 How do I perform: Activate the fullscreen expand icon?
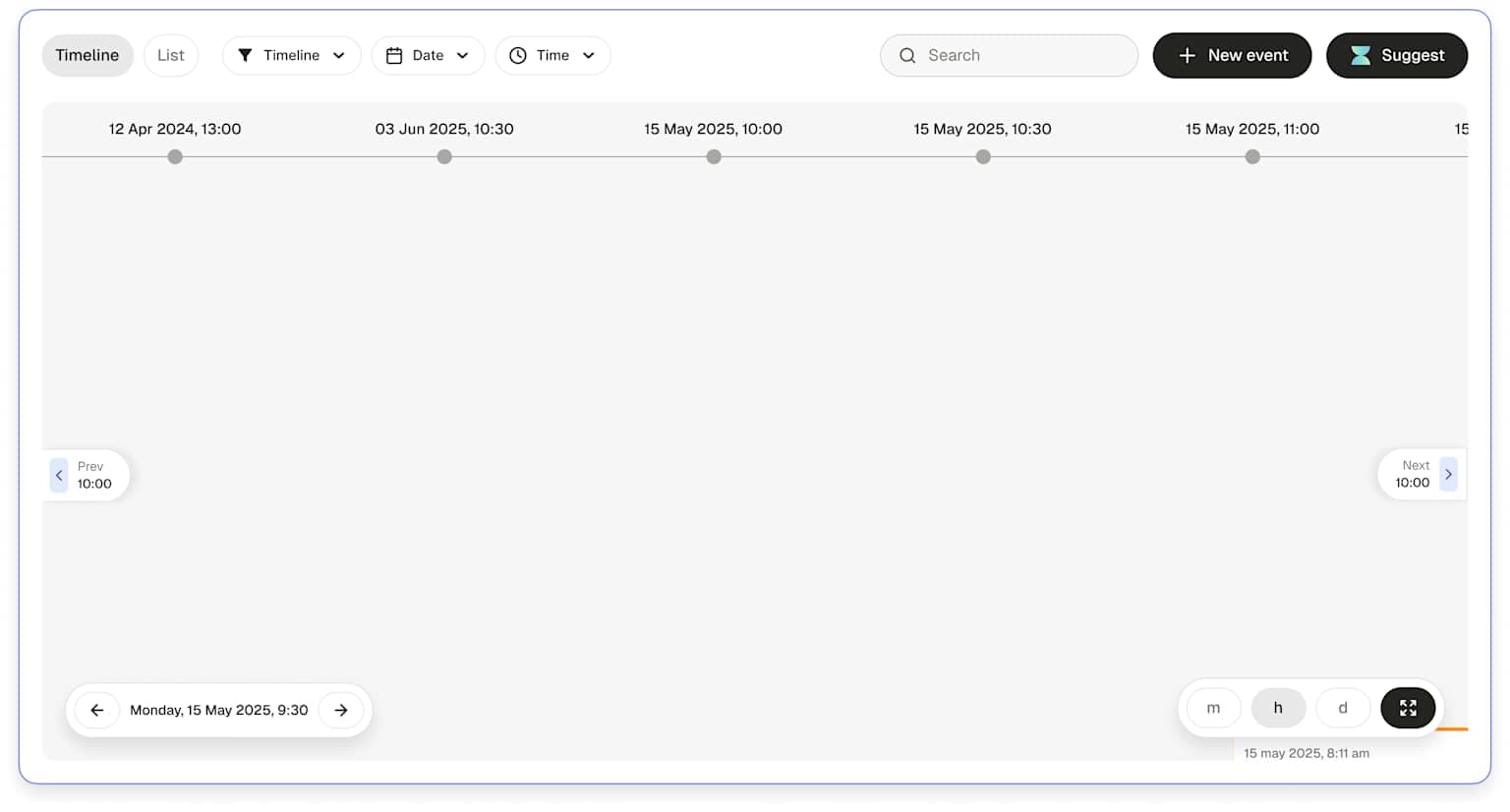click(1408, 708)
